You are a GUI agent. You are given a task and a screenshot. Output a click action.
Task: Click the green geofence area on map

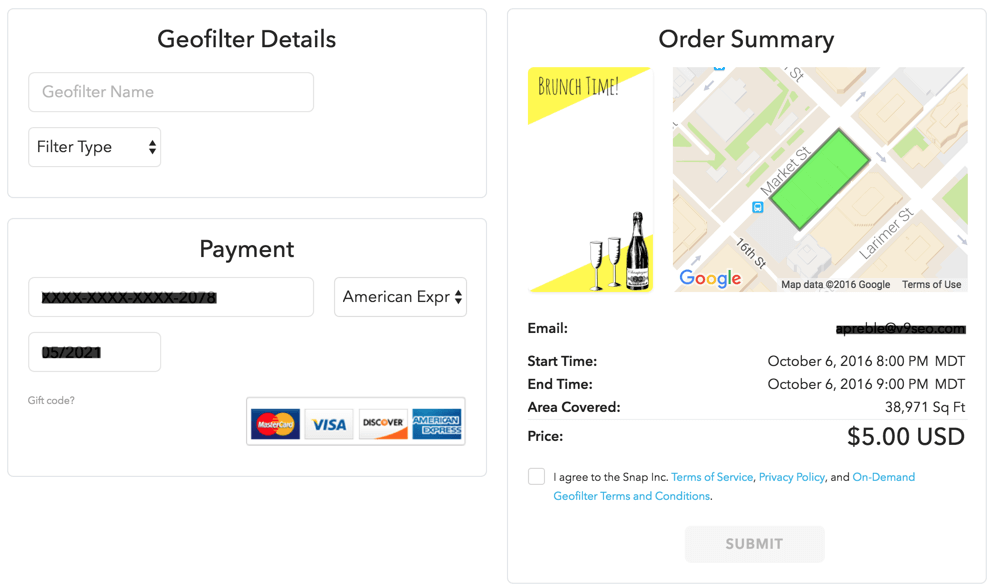(820, 180)
